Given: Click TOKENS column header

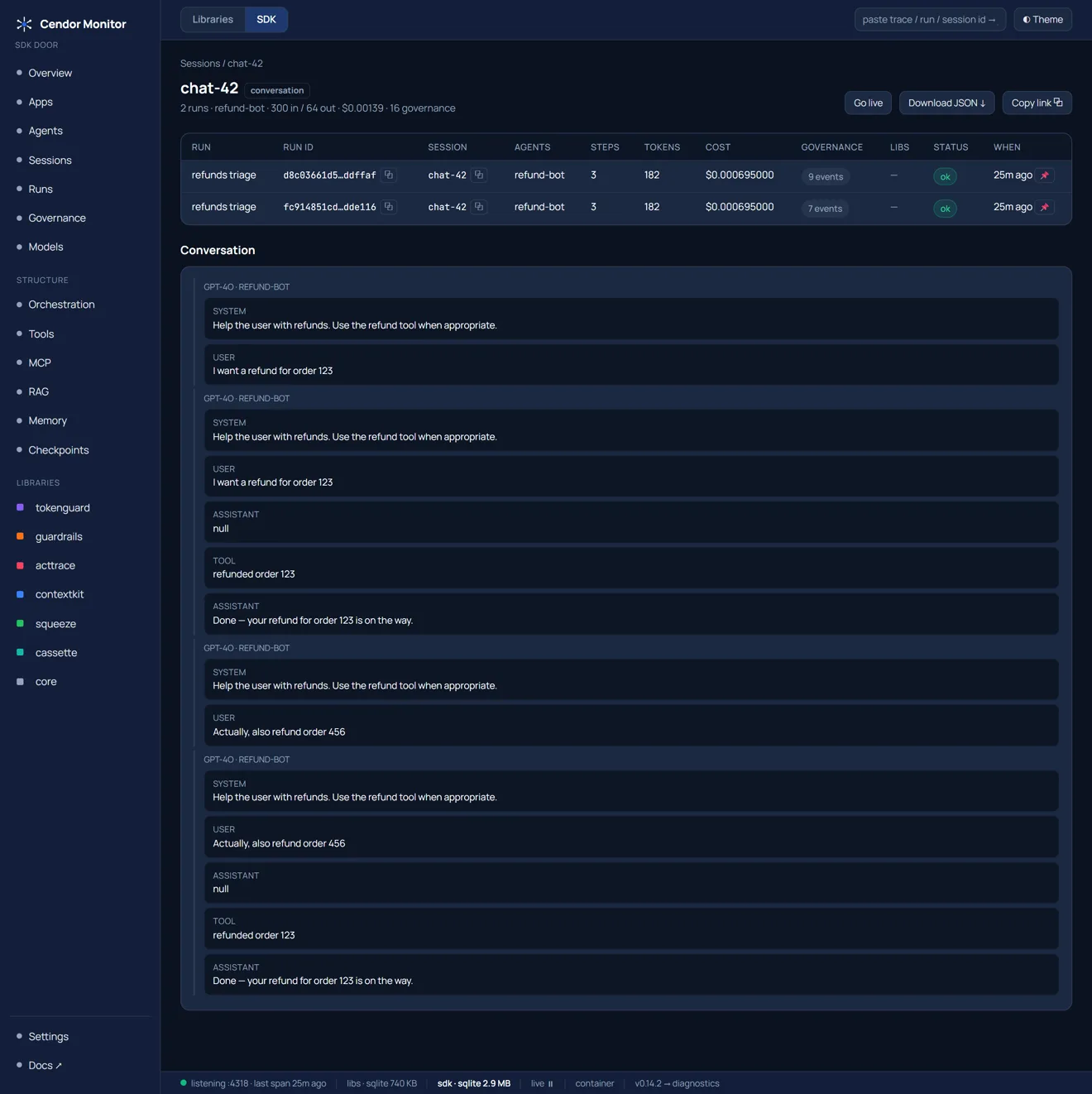Looking at the screenshot, I should click(662, 147).
